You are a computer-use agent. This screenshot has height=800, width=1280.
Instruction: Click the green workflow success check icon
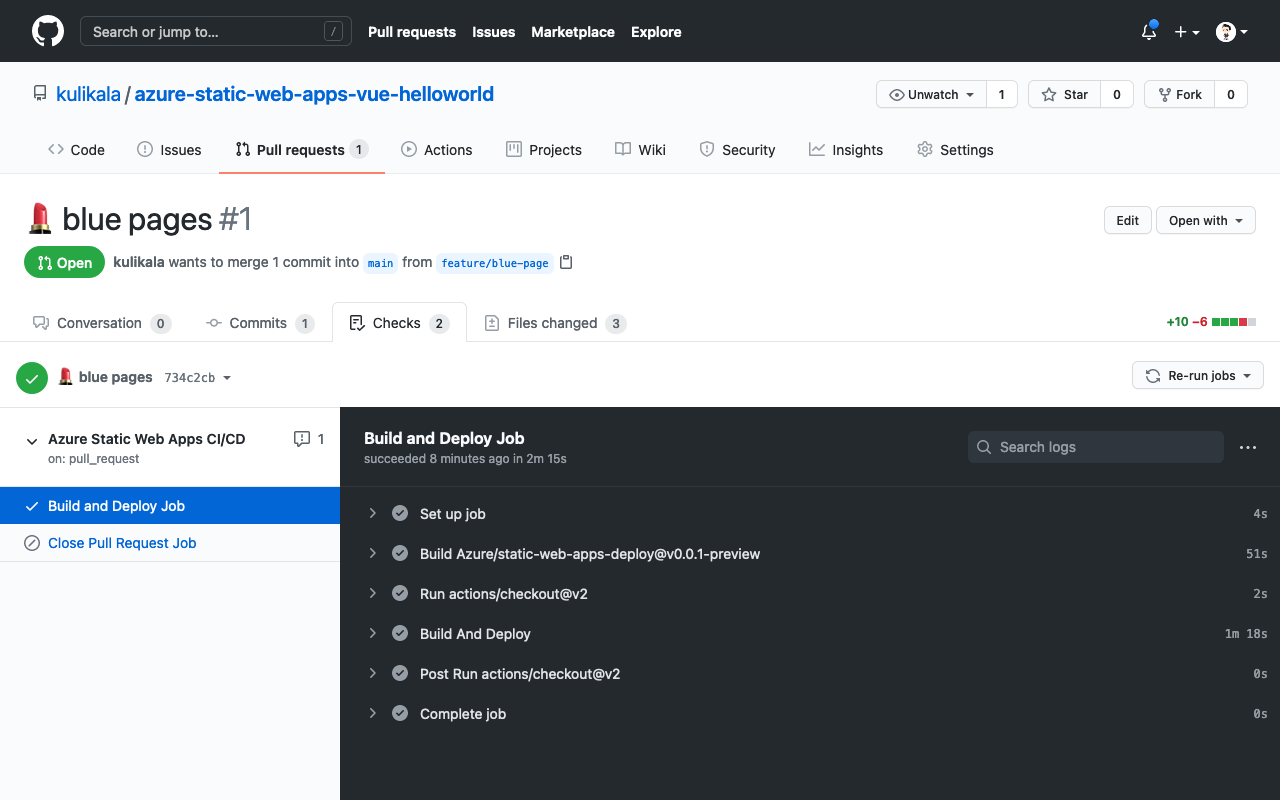(32, 377)
